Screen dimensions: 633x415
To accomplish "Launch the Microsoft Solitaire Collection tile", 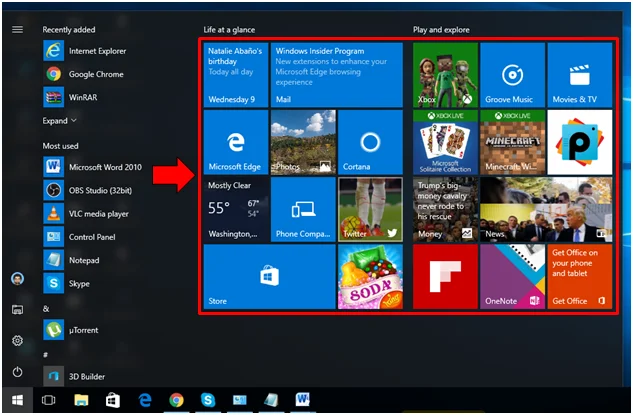I will point(445,142).
